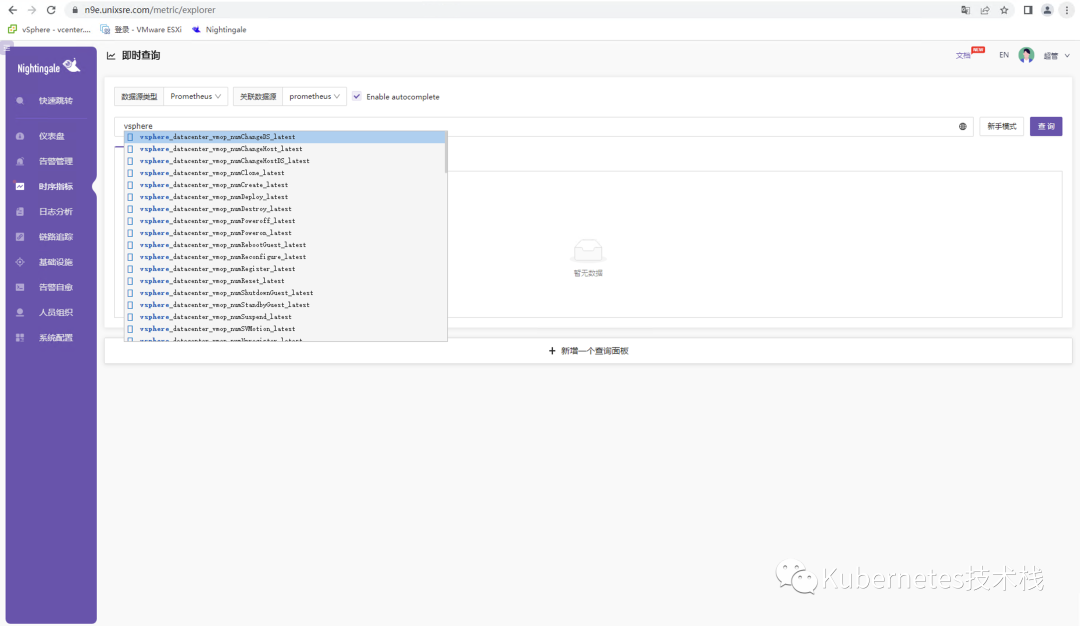1080x626 pixels.
Task: Select vsphere_datacenter_vmop_numReconfigure_latest suggestion
Action: coord(284,257)
